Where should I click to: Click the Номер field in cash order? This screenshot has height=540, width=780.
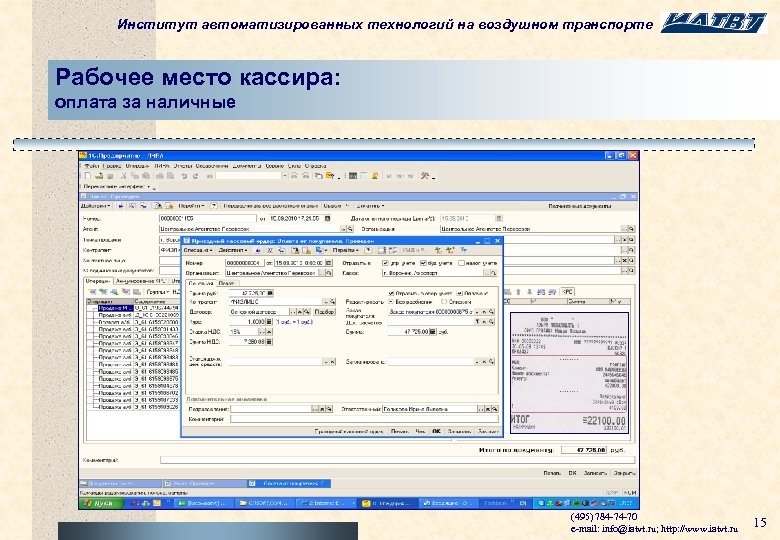[x=244, y=263]
